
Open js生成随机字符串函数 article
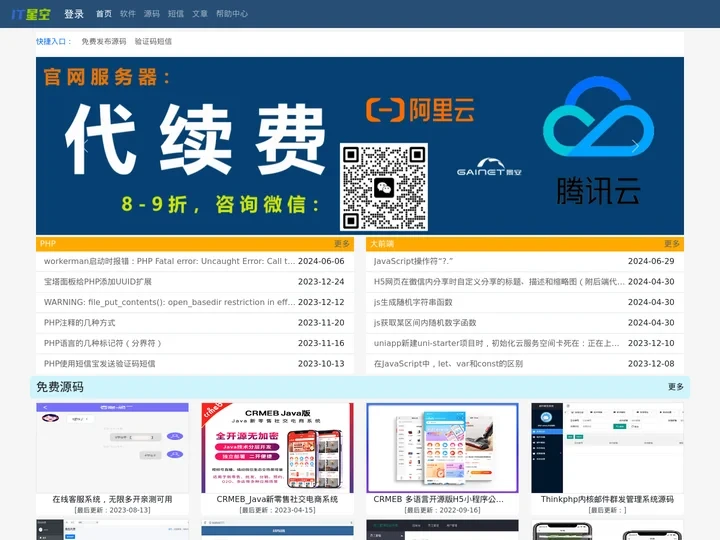[x=413, y=302]
